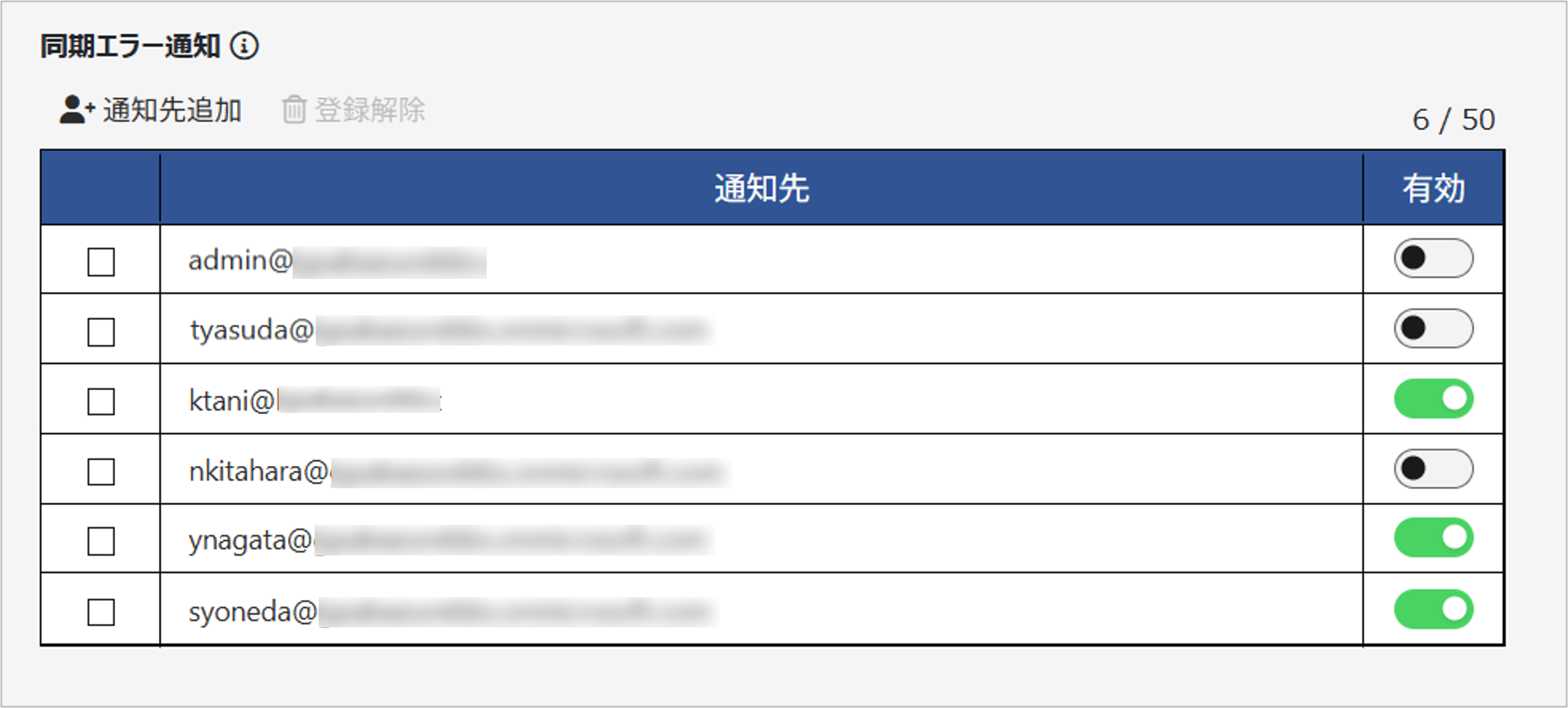Disable the ktani notification toggle
Image resolution: width=1568 pixels, height=708 pixels.
(x=1434, y=399)
